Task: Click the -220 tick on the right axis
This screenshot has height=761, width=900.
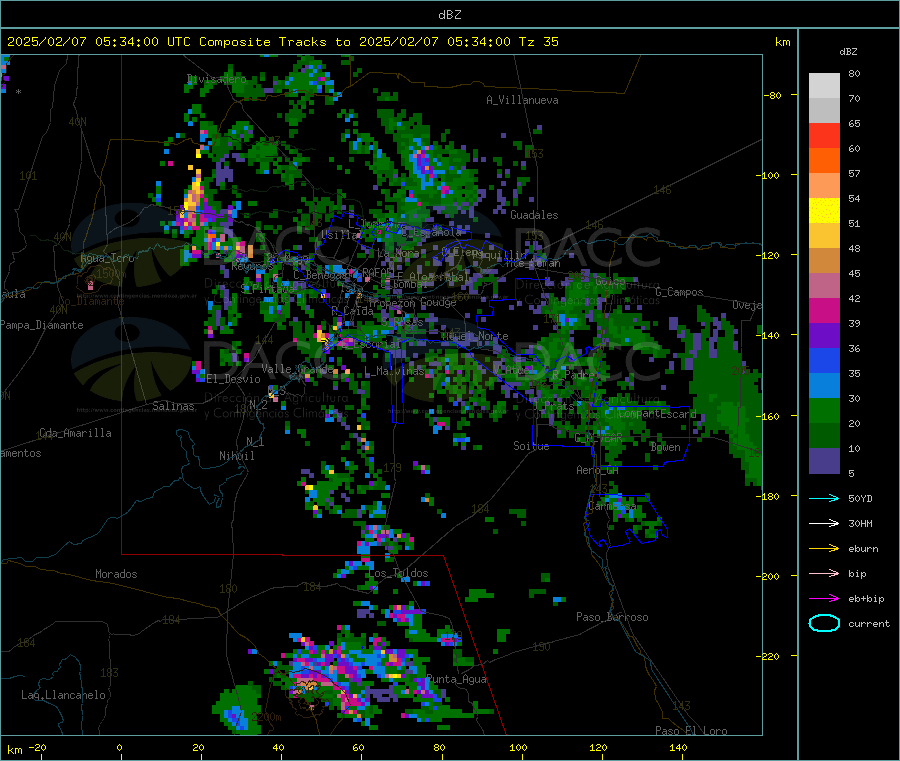Action: click(768, 656)
